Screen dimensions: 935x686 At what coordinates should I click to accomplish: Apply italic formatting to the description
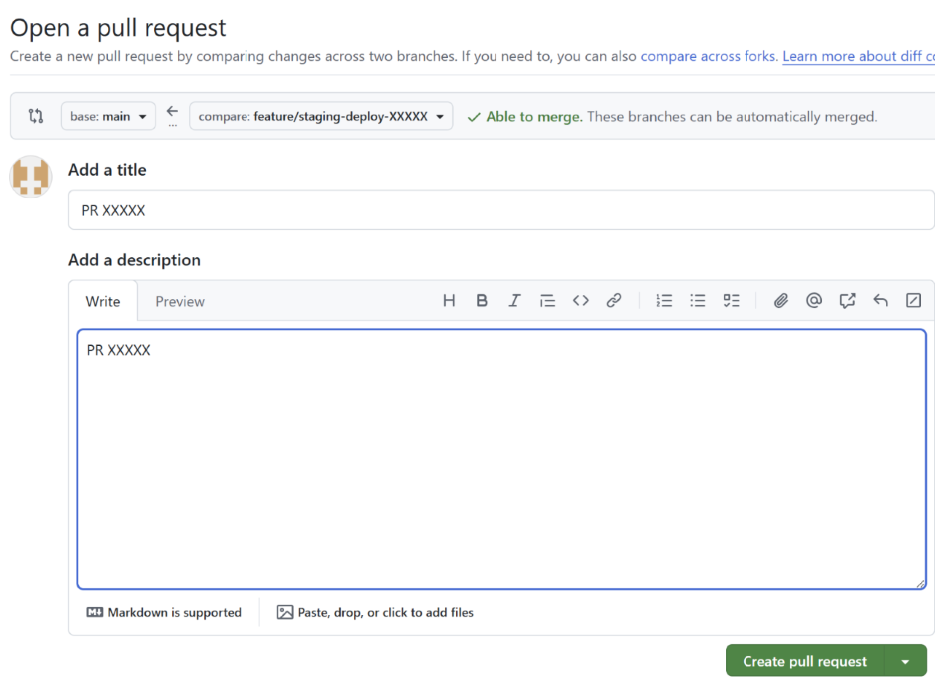coord(514,300)
